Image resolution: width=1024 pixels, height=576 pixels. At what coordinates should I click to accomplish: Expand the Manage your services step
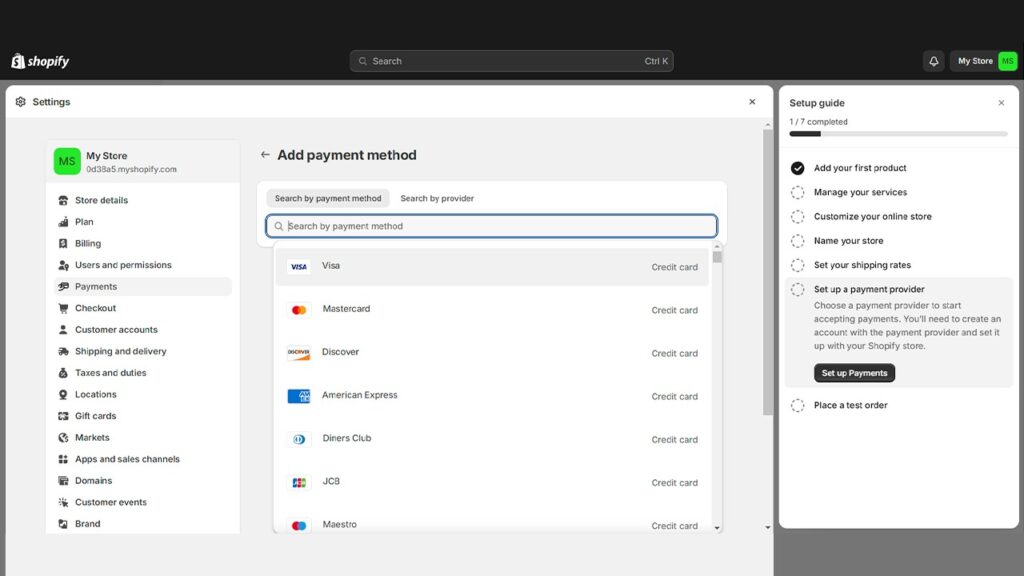[x=860, y=192]
